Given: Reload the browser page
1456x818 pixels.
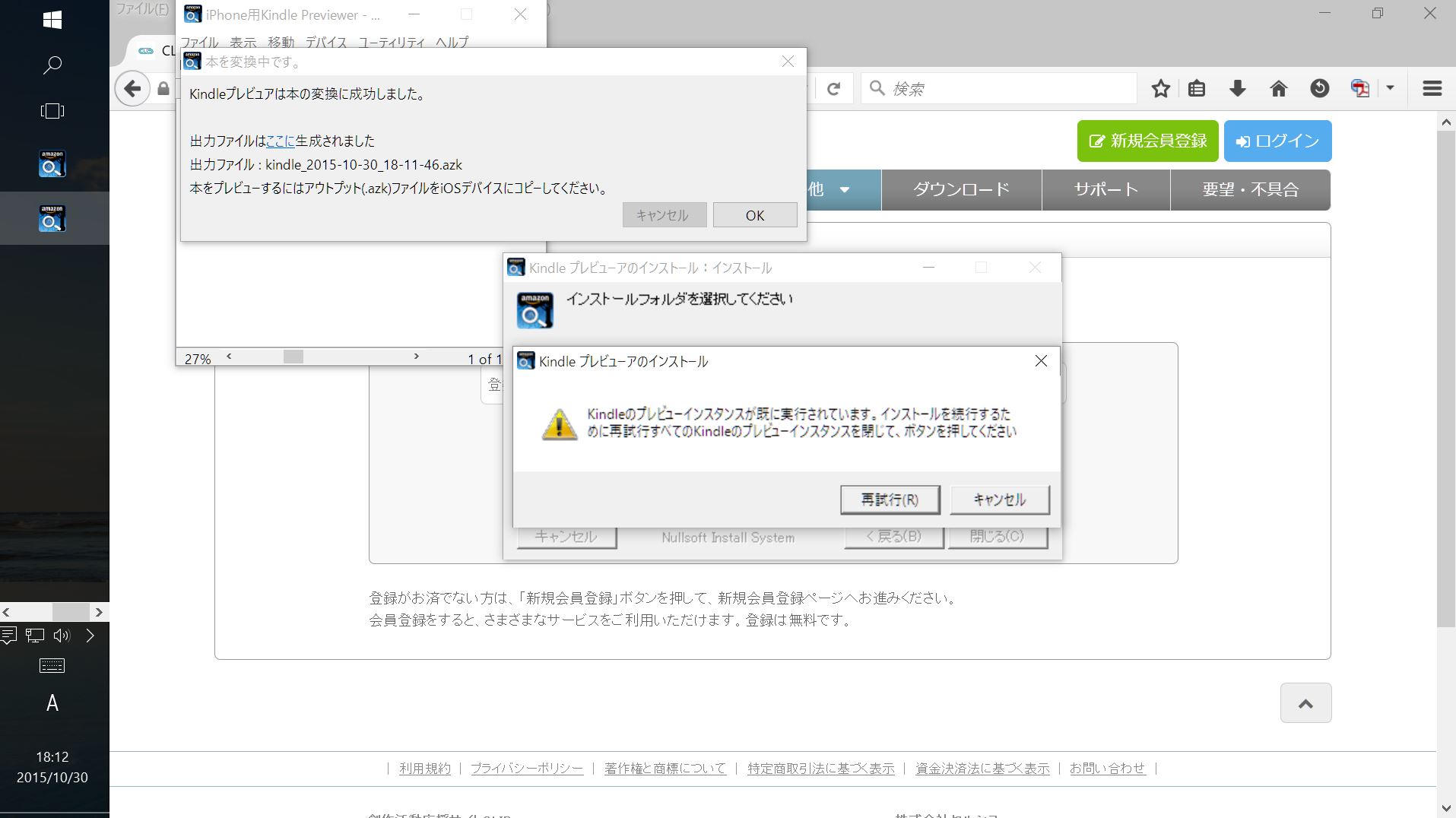Looking at the screenshot, I should (x=833, y=89).
